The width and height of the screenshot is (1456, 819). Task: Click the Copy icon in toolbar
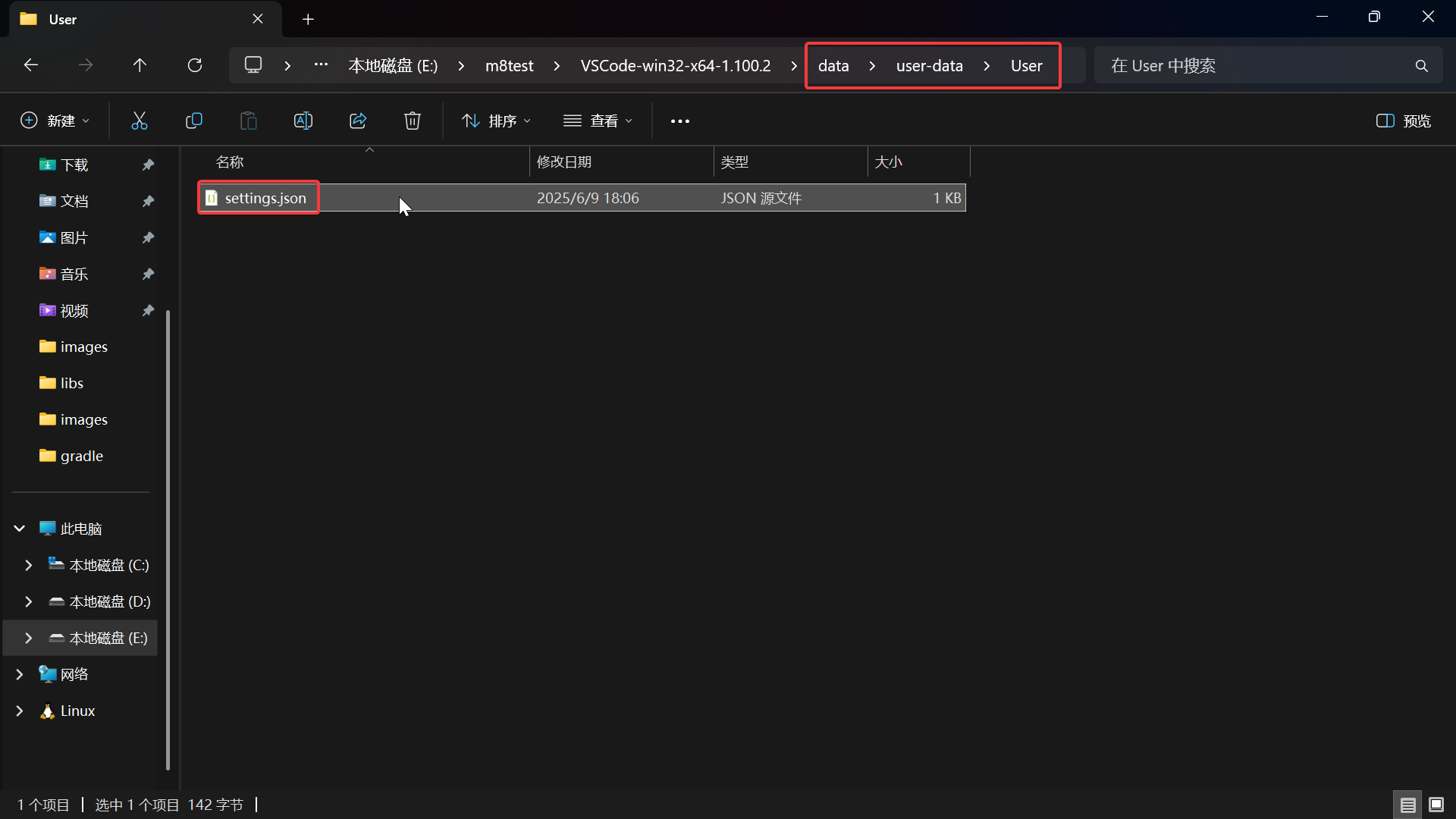pos(194,121)
